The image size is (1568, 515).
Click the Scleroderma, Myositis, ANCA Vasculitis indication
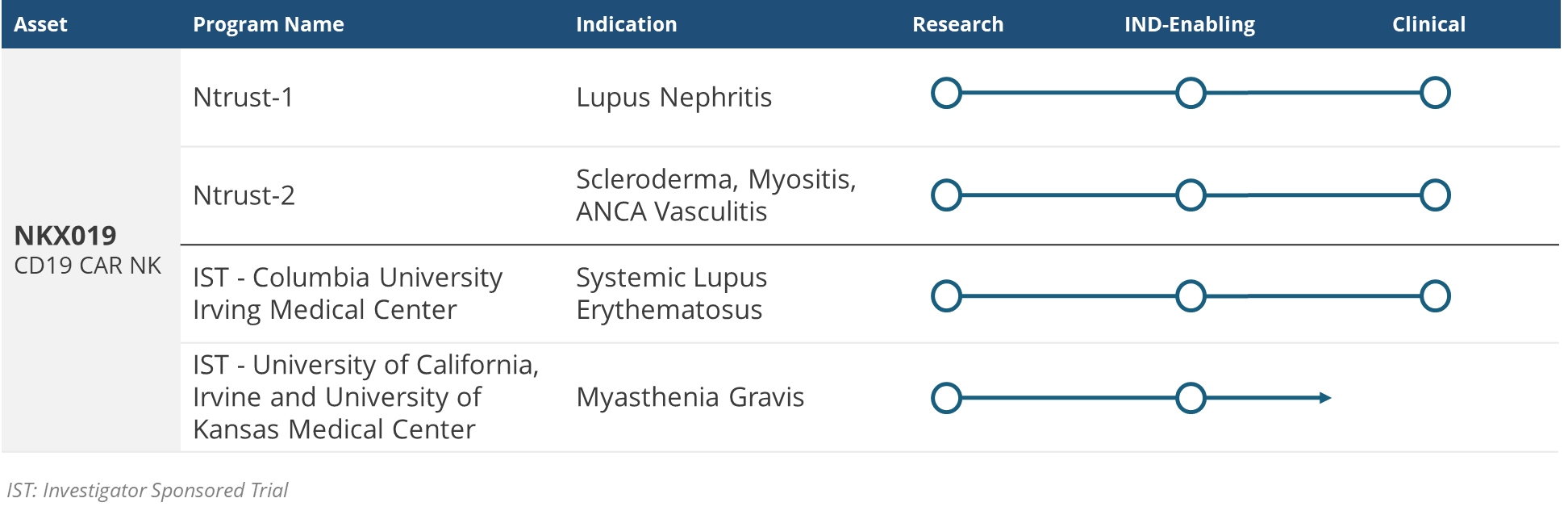715,195
